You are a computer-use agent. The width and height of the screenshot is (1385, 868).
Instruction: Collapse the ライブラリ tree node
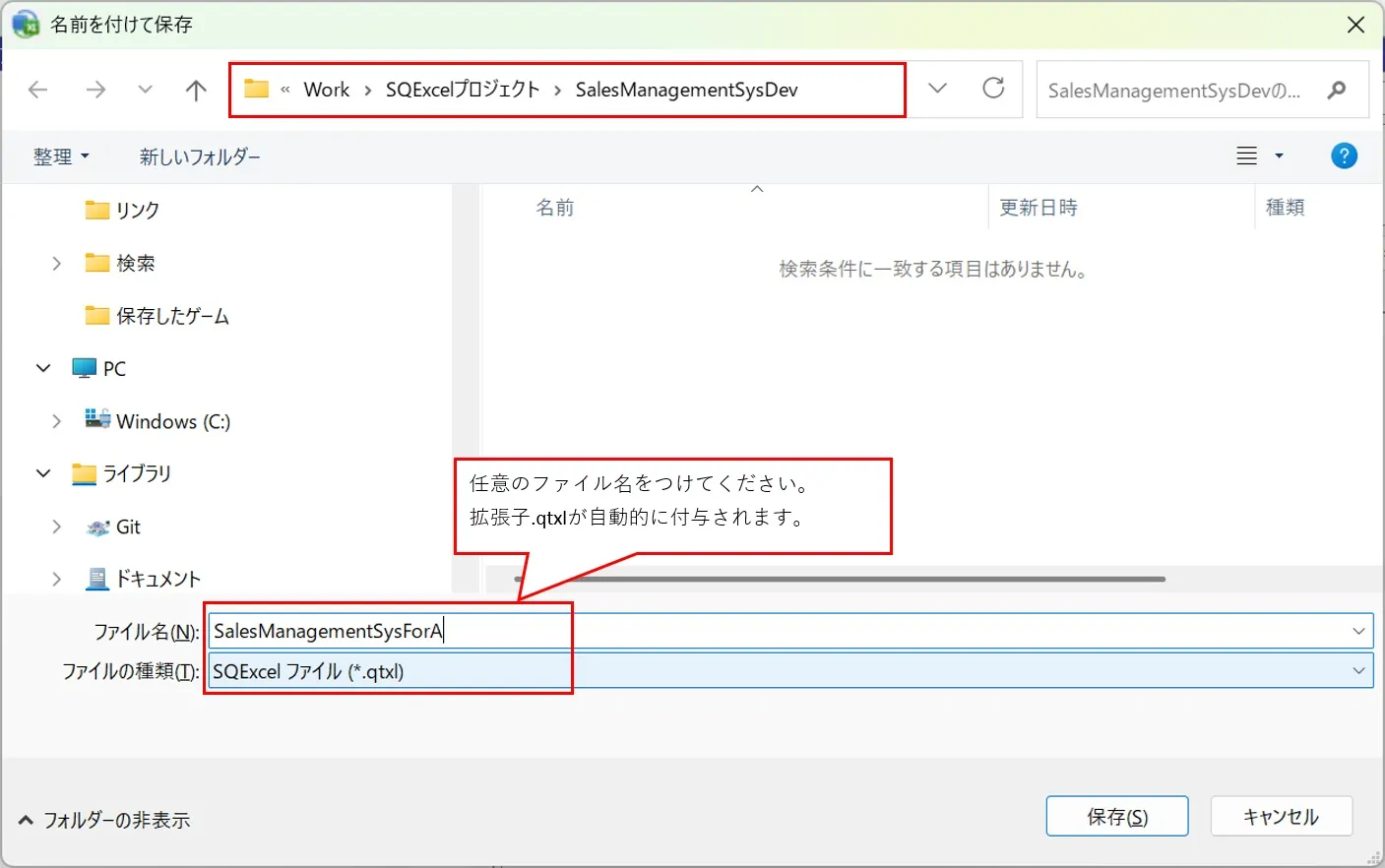tap(43, 473)
